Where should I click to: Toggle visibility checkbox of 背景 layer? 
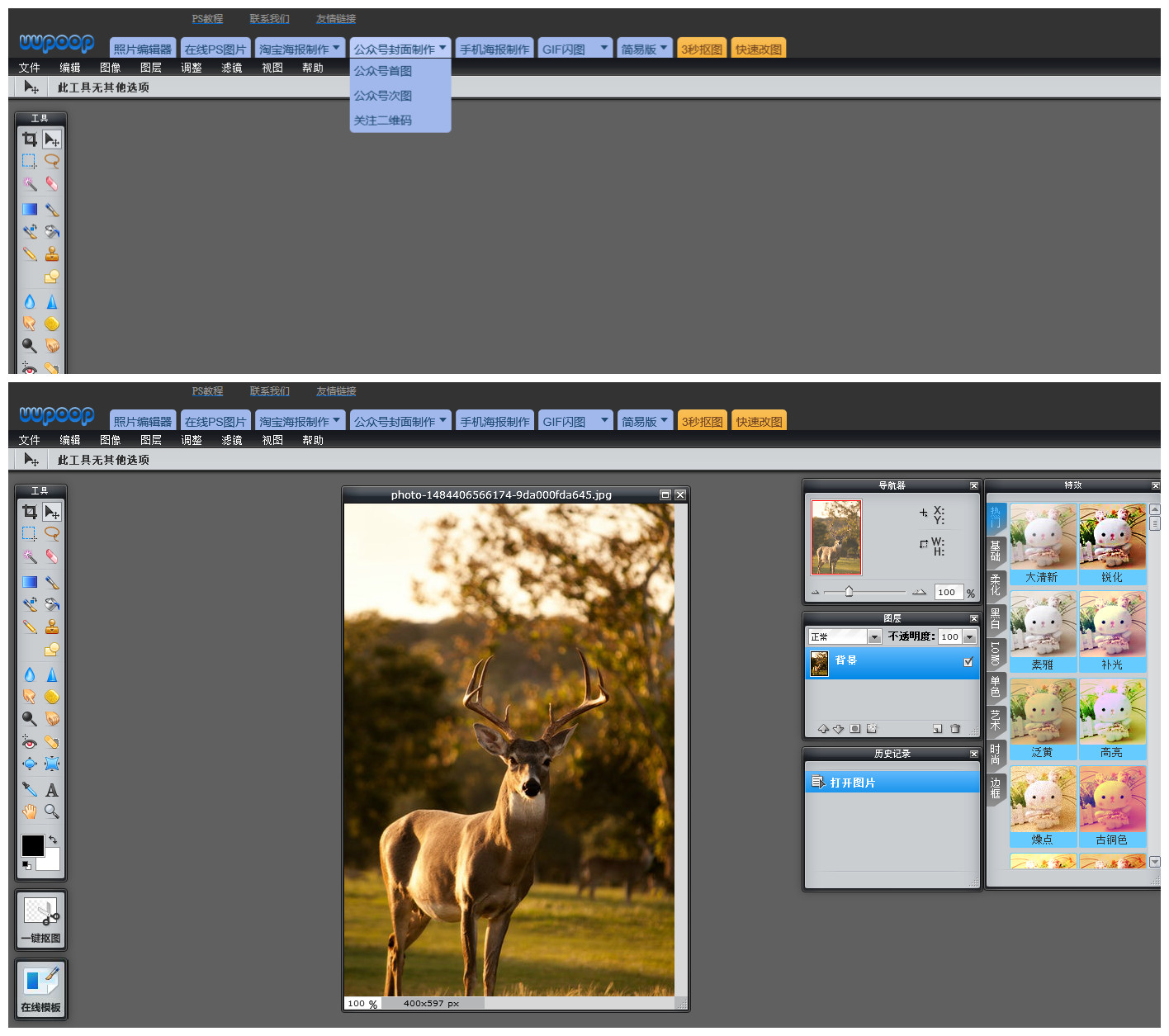click(x=968, y=662)
